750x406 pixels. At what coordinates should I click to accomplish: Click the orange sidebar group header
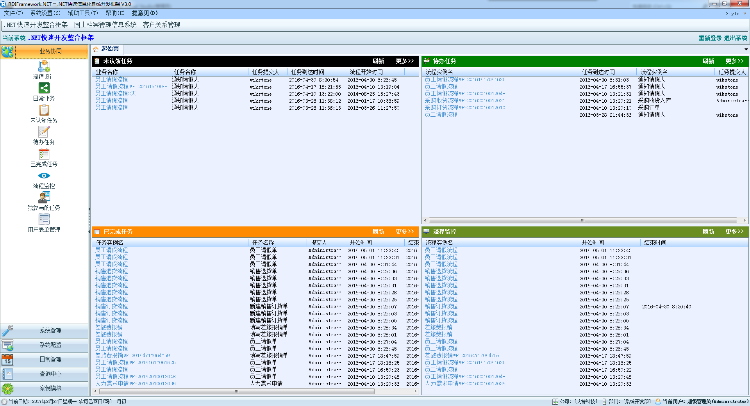click(44, 52)
